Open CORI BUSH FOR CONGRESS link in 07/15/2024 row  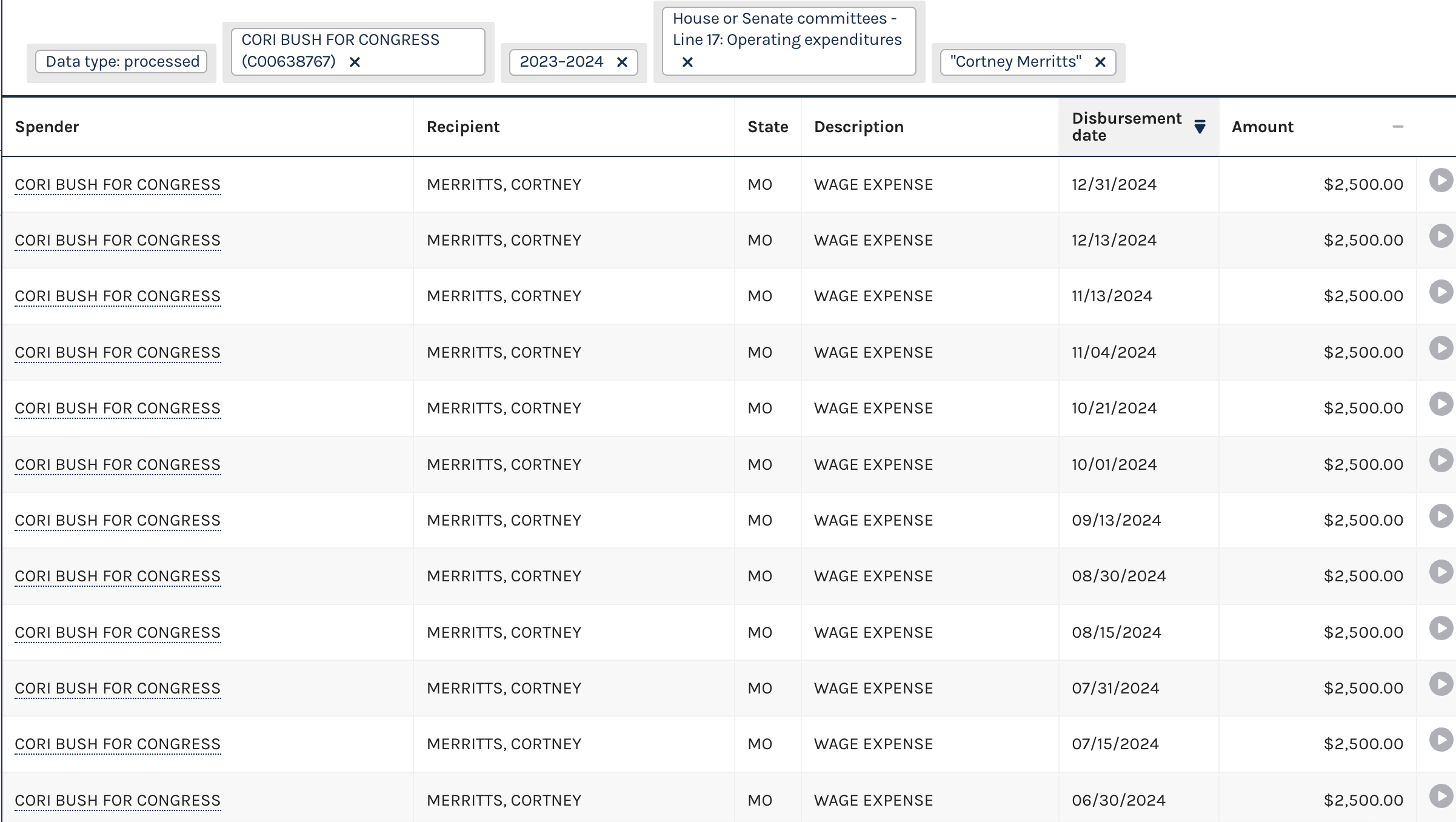118,744
